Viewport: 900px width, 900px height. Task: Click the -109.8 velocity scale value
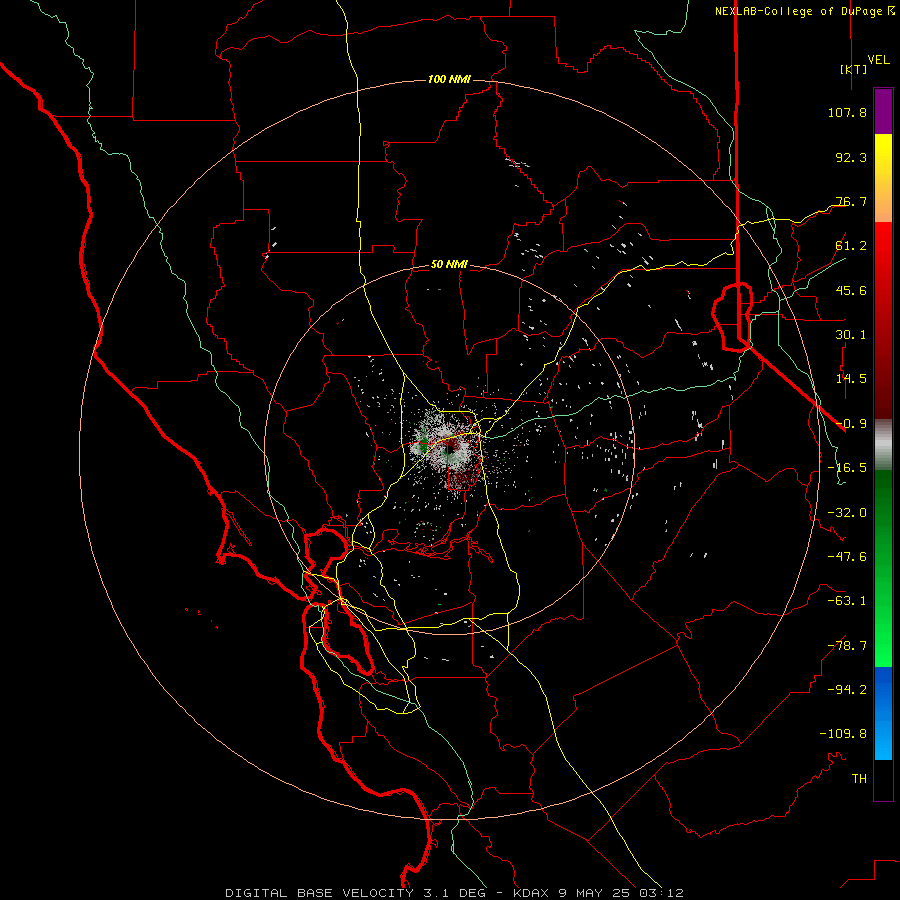pos(843,734)
